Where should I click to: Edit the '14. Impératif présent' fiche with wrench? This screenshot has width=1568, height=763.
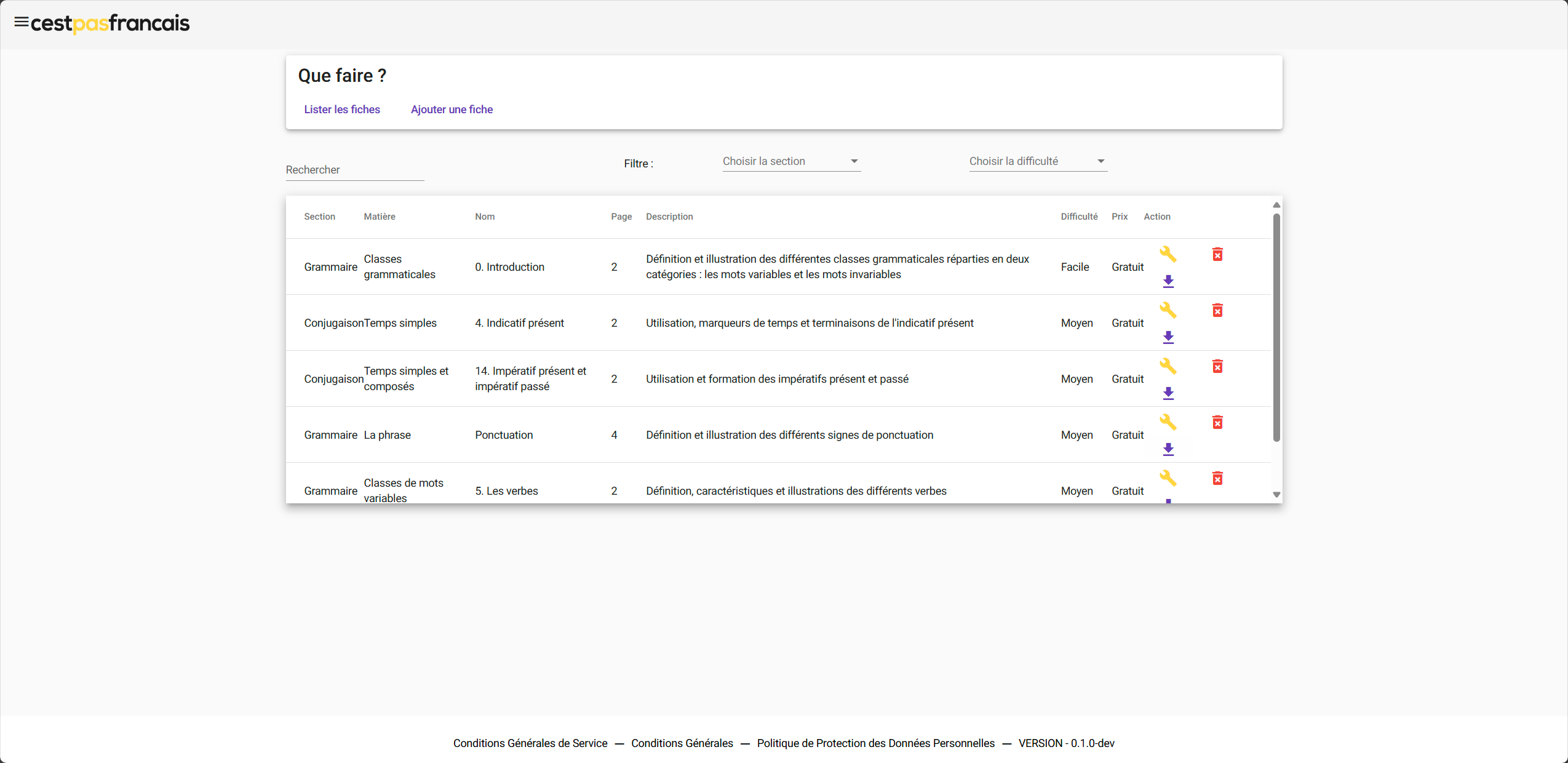pos(1168,366)
